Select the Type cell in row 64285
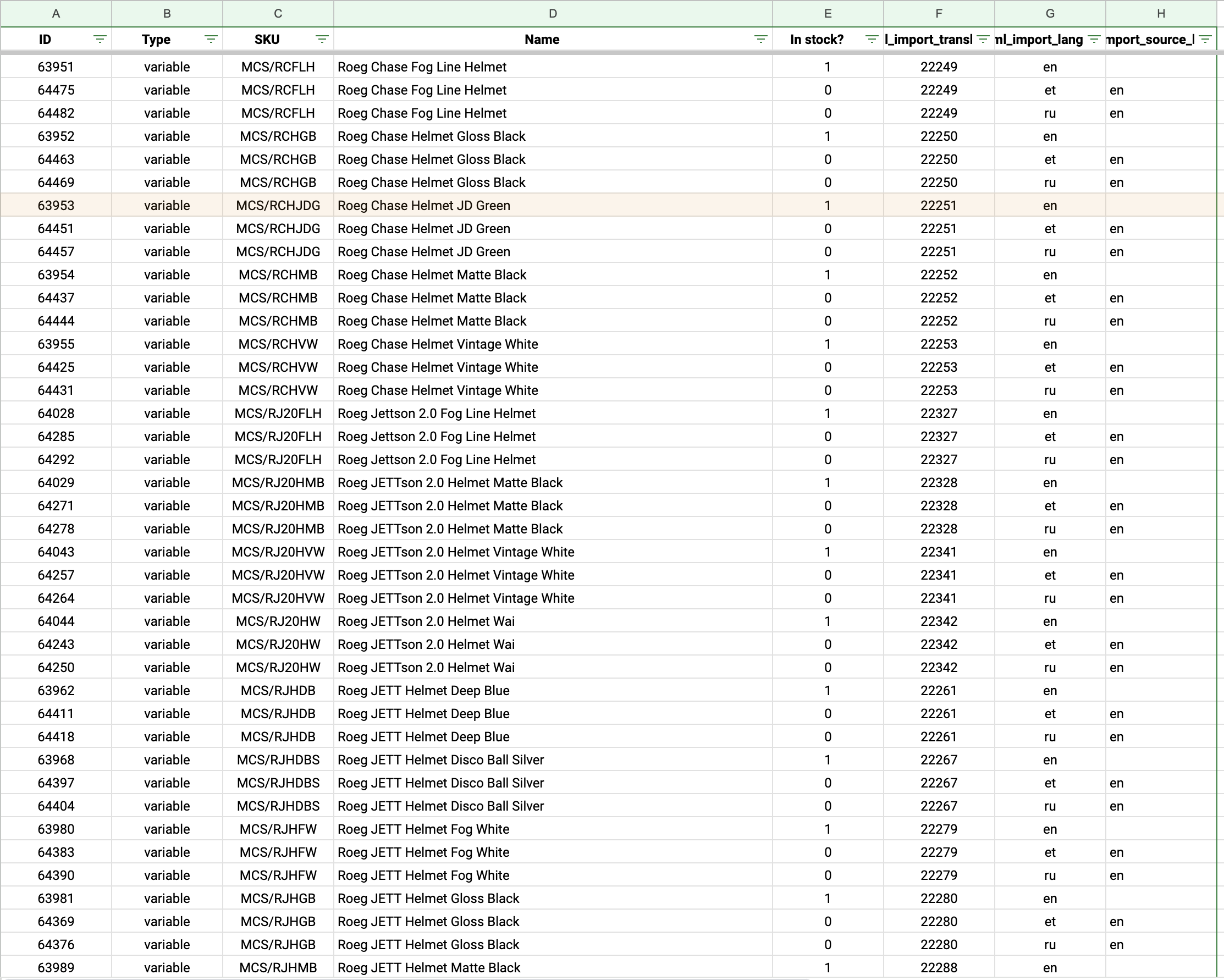The height and width of the screenshot is (980, 1224). (x=167, y=437)
